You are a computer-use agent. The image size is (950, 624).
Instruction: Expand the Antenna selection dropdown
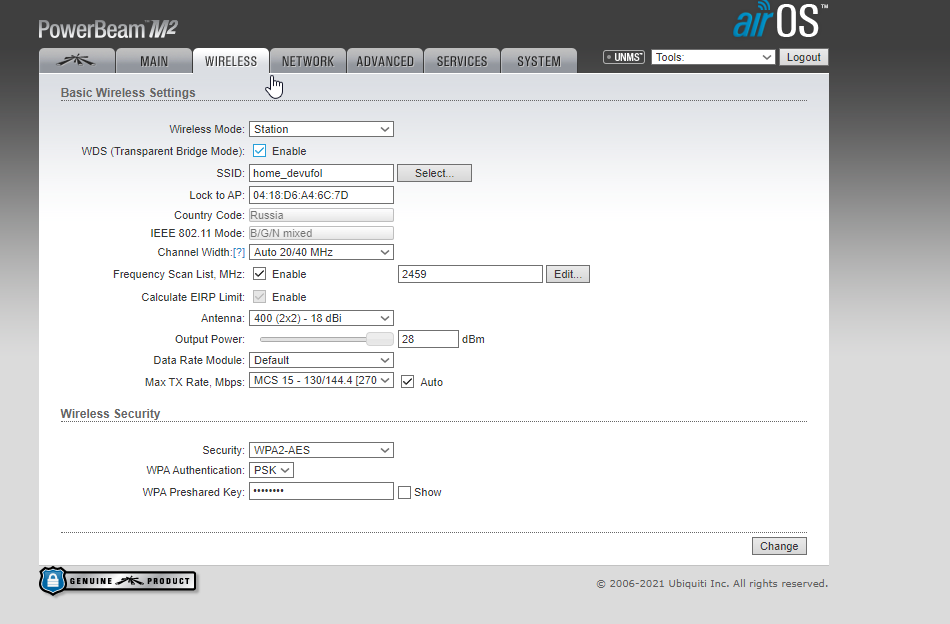point(321,318)
